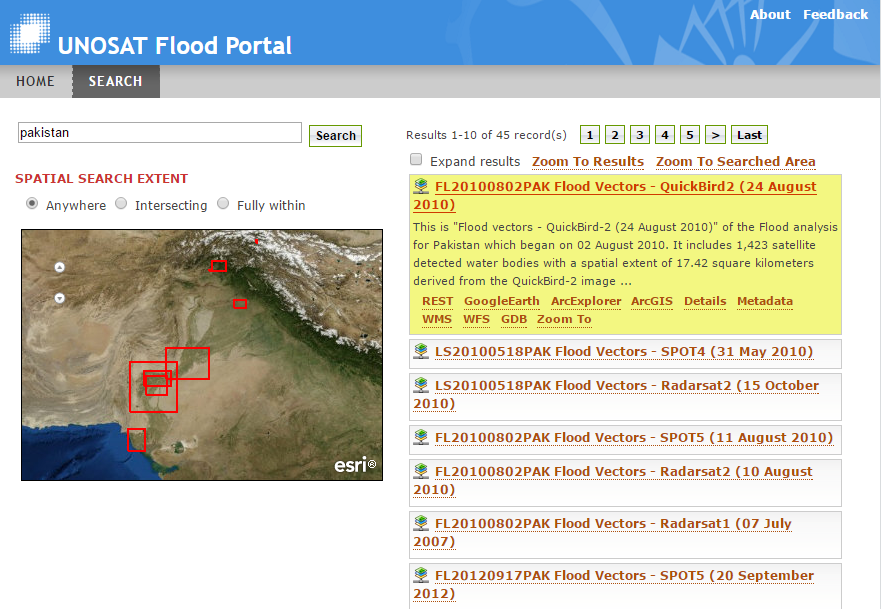The height and width of the screenshot is (609, 881).
Task: Click layer icon beside SPOT4 31 May result
Action: pyautogui.click(x=421, y=351)
